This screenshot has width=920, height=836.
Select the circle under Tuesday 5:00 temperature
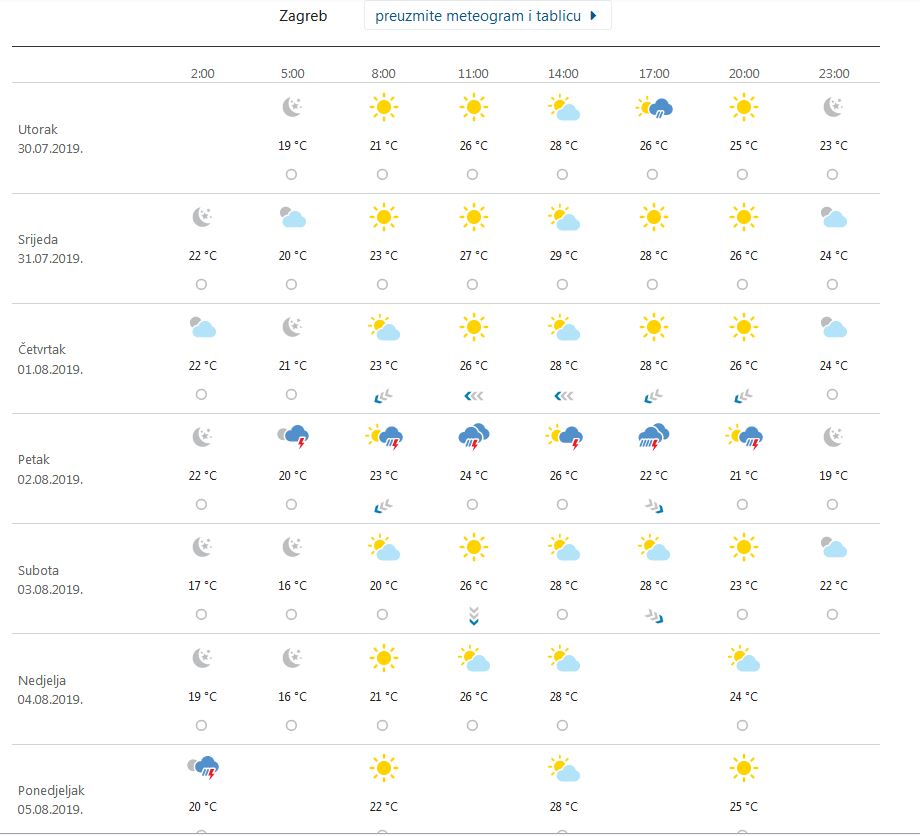[291, 174]
